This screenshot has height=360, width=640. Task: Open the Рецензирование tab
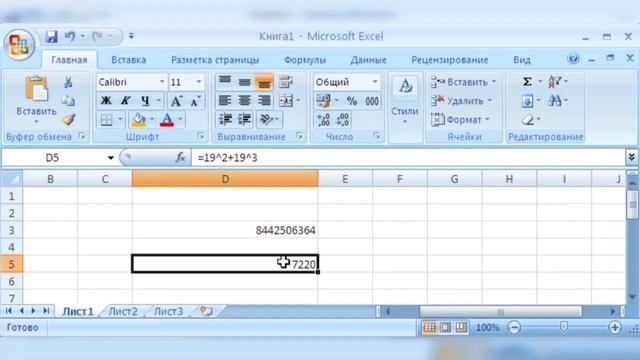(x=449, y=60)
